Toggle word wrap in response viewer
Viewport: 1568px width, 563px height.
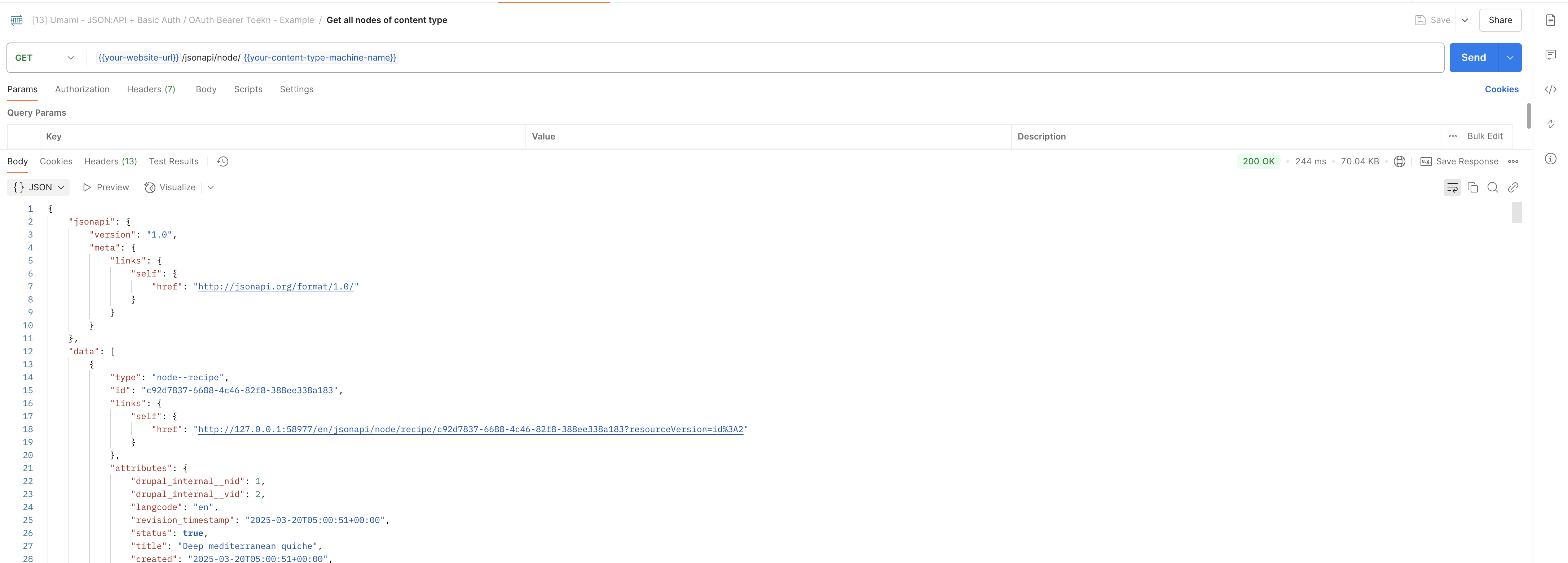tap(1452, 187)
